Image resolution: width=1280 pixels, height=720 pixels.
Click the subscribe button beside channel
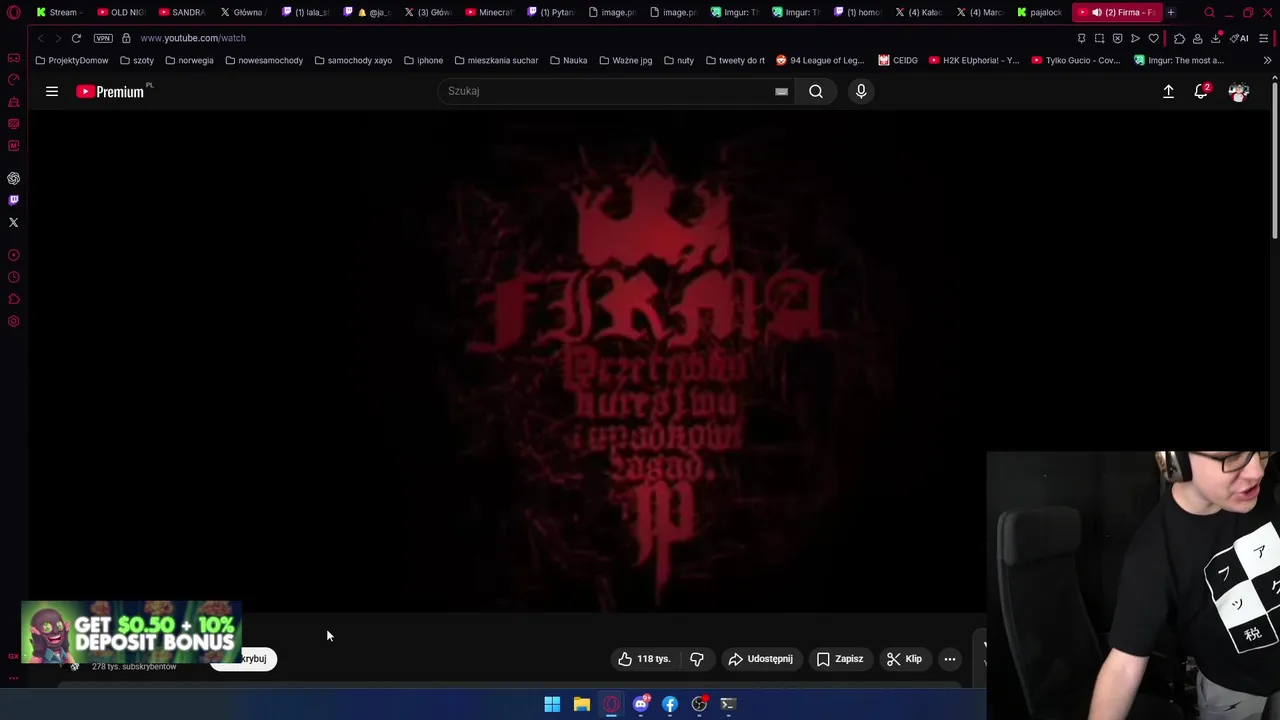[x=243, y=659]
